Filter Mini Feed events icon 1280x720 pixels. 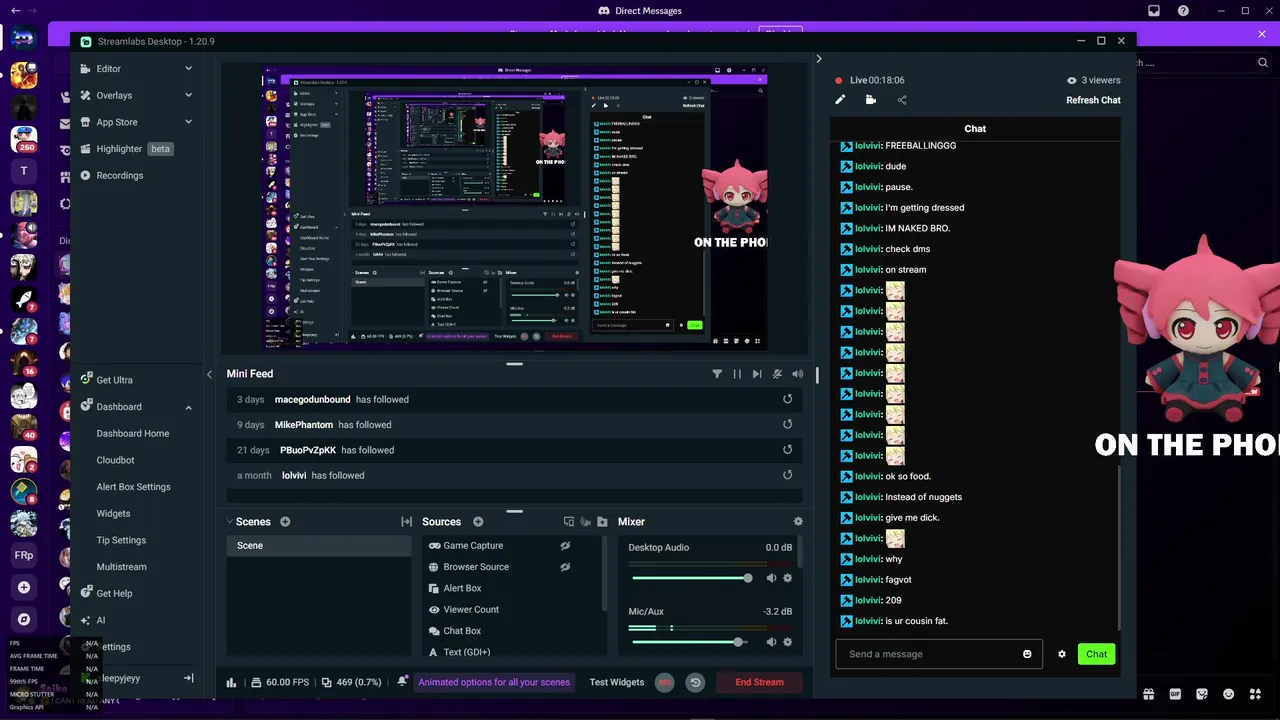click(717, 374)
